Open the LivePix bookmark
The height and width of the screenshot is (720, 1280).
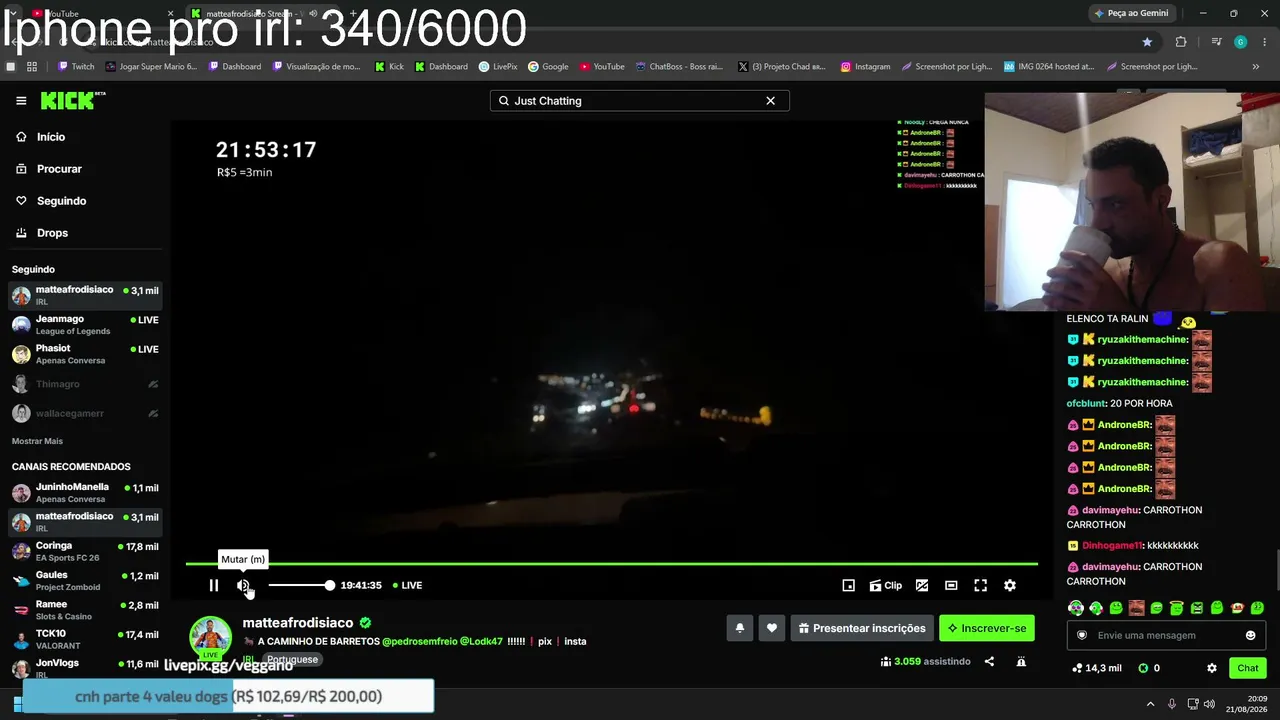(498, 67)
